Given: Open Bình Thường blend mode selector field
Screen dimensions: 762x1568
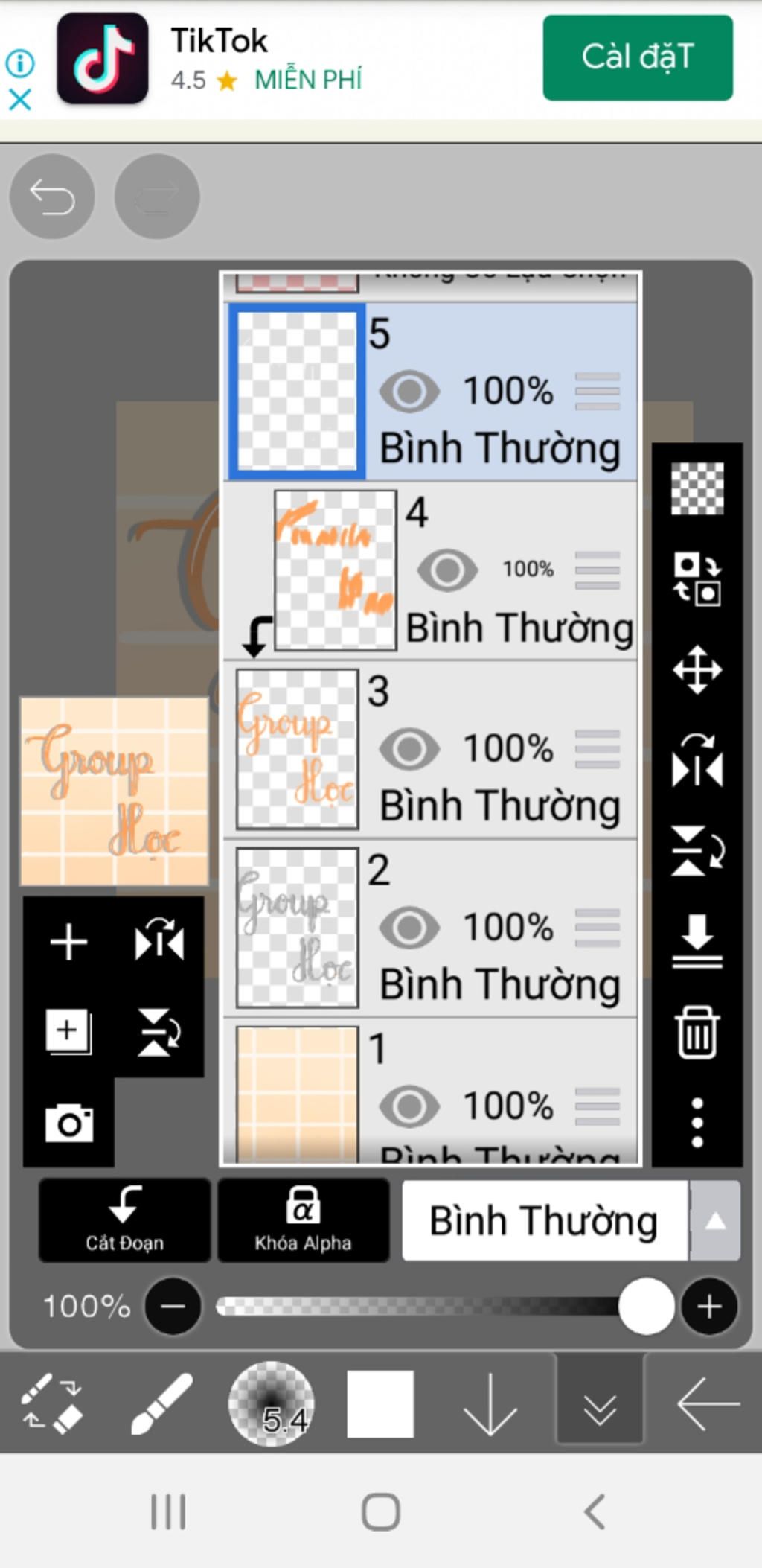Looking at the screenshot, I should tap(545, 1220).
